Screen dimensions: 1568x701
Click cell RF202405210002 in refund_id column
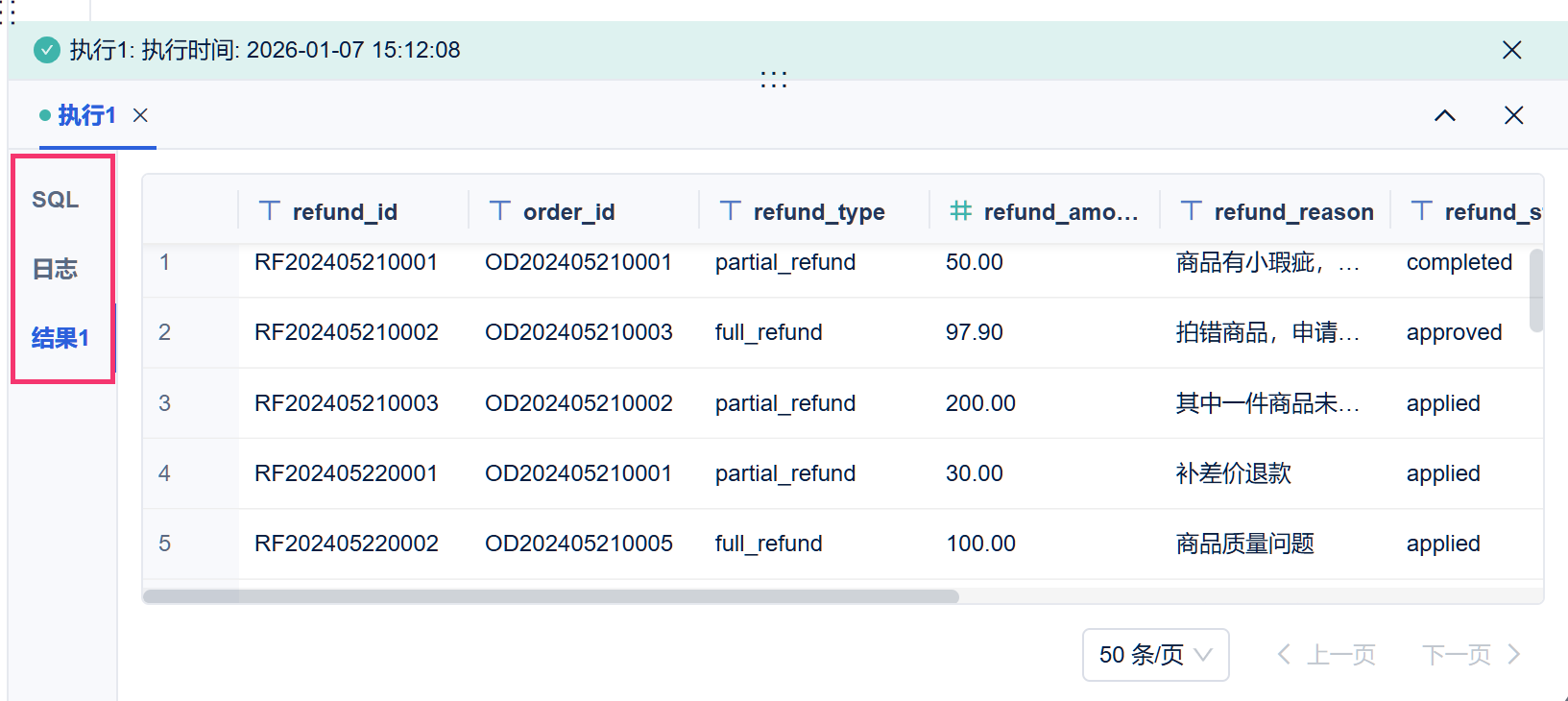[346, 332]
